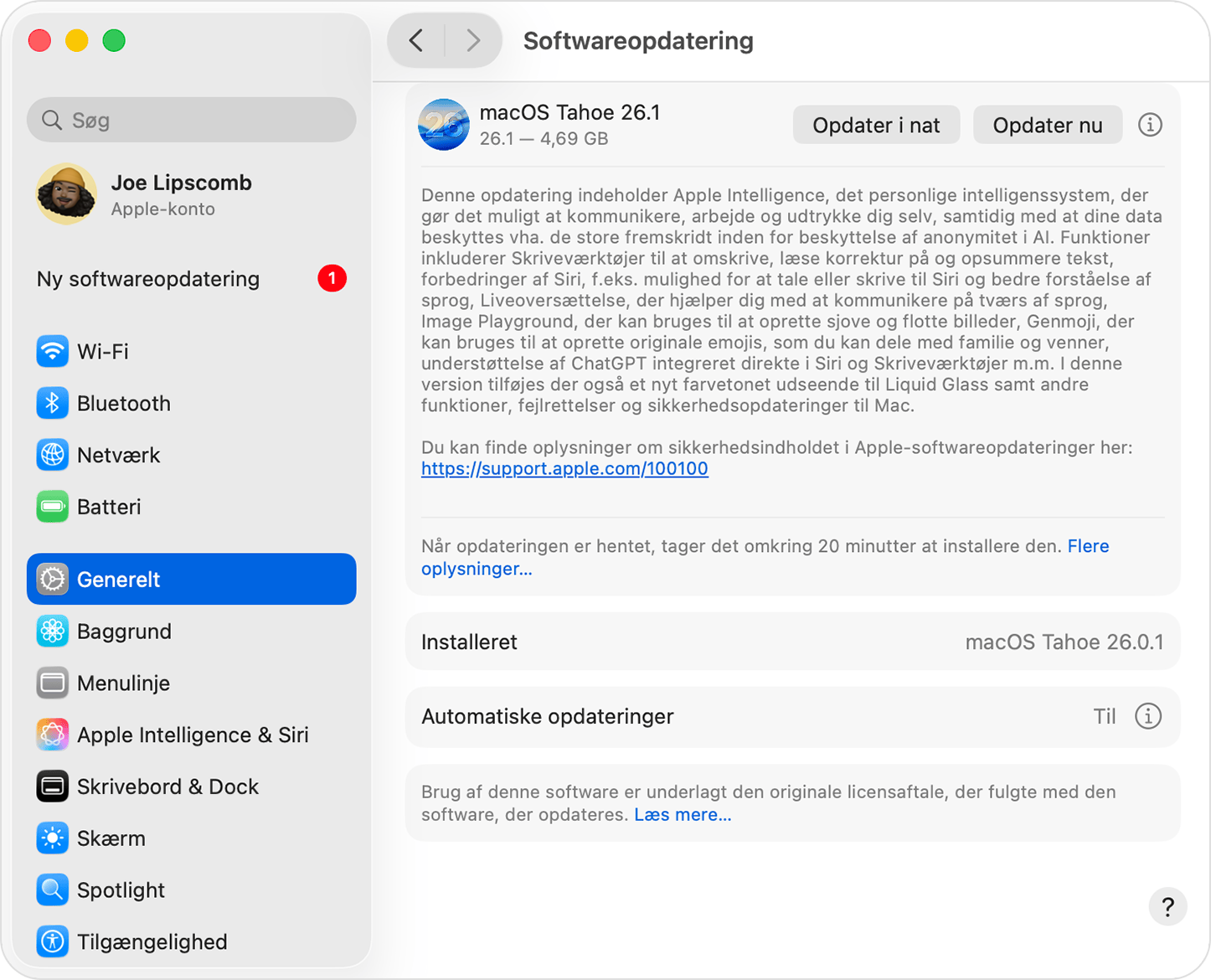Select Spotlight label in sidebar

pos(121,890)
